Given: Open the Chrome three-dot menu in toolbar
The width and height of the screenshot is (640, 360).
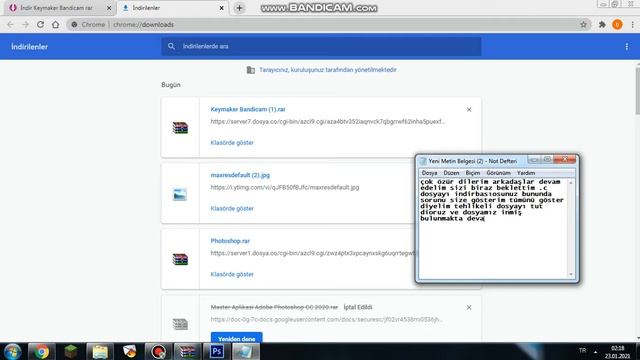Looking at the screenshot, I should tap(633, 24).
